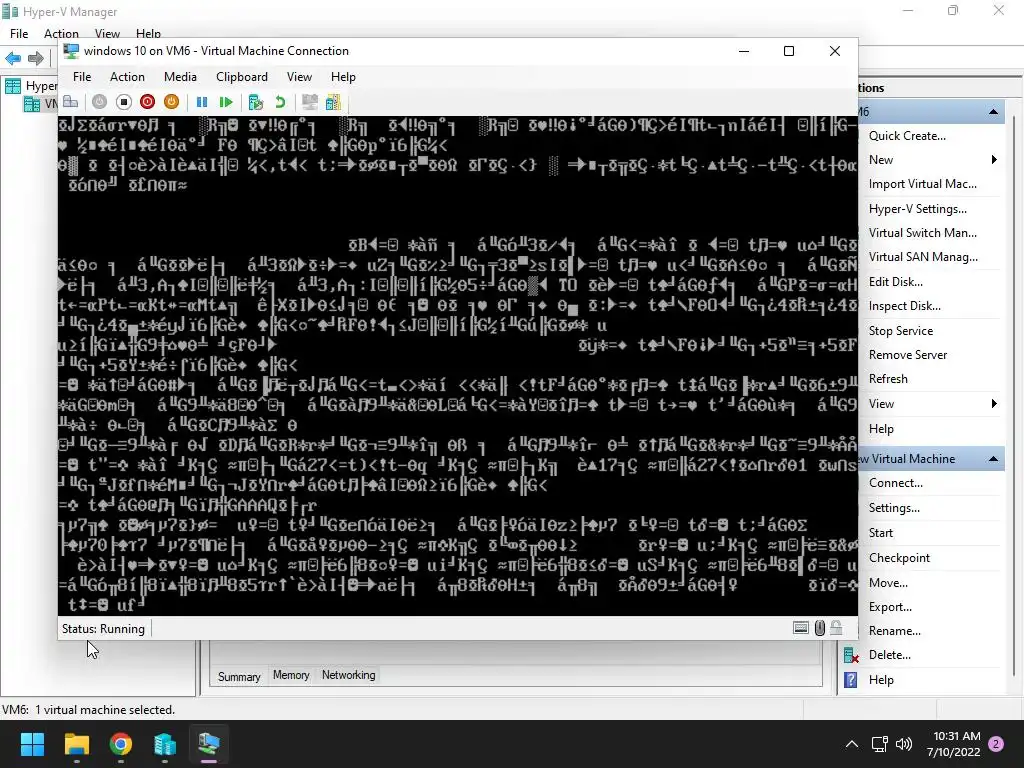This screenshot has width=1024, height=768.
Task: Reset the VM with green play icon
Action: (x=226, y=102)
